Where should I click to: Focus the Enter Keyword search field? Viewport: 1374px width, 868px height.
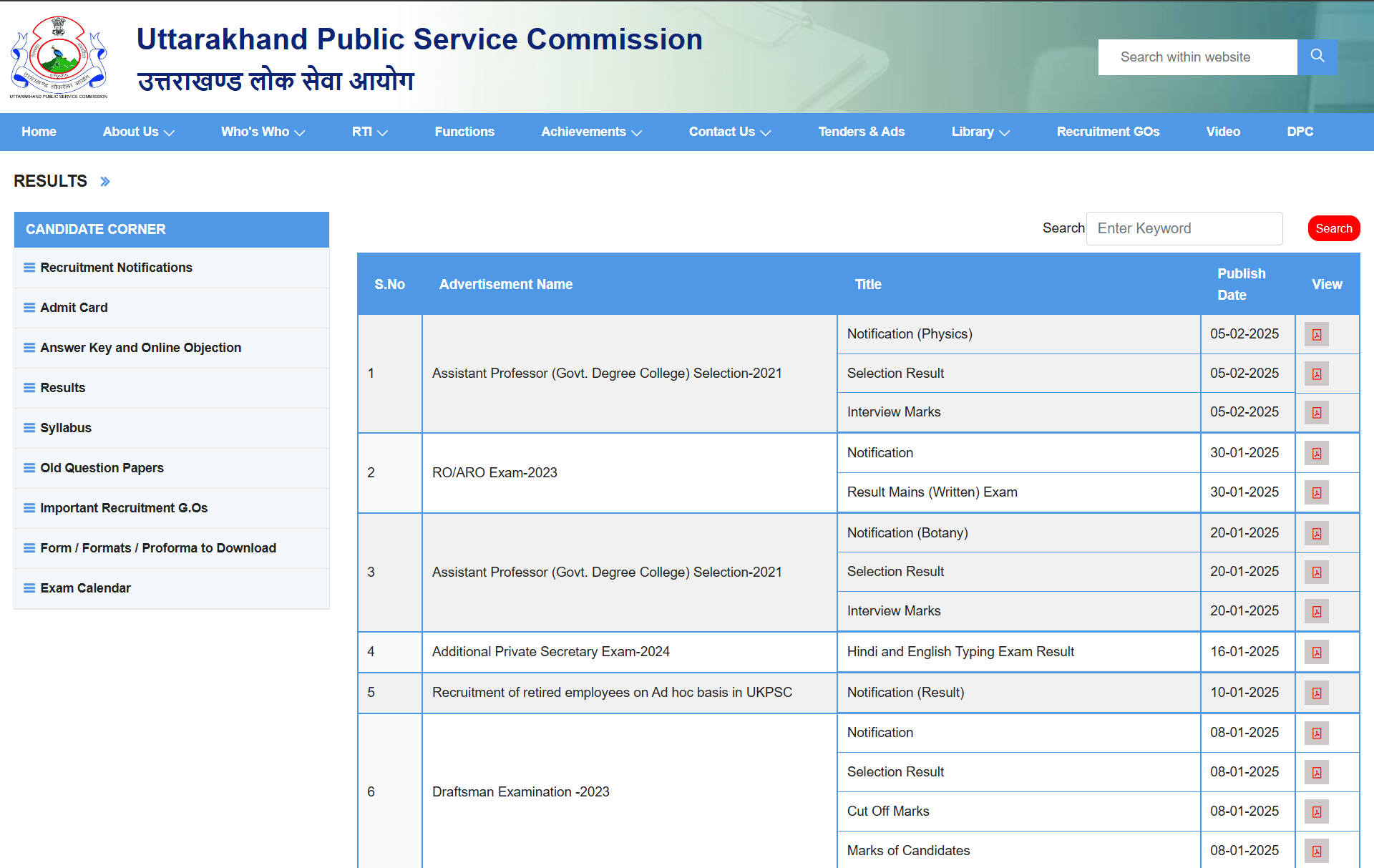[x=1184, y=228]
